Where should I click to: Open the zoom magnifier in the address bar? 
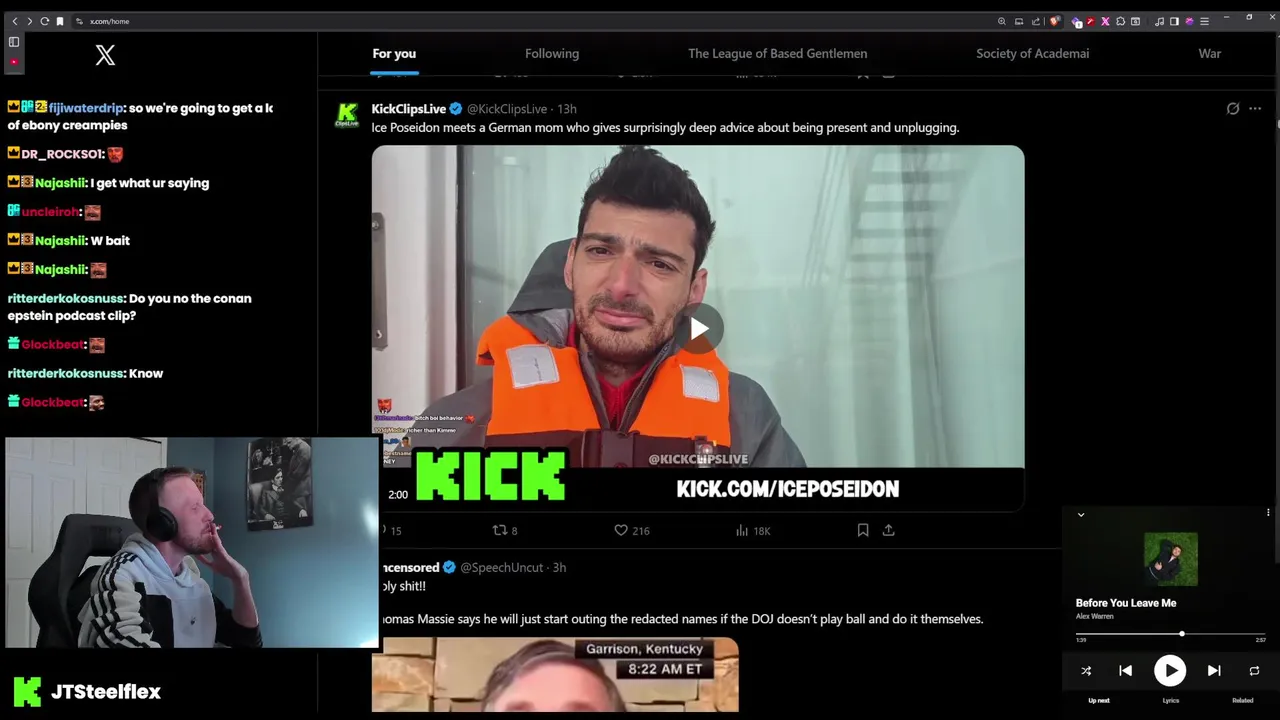1001,21
